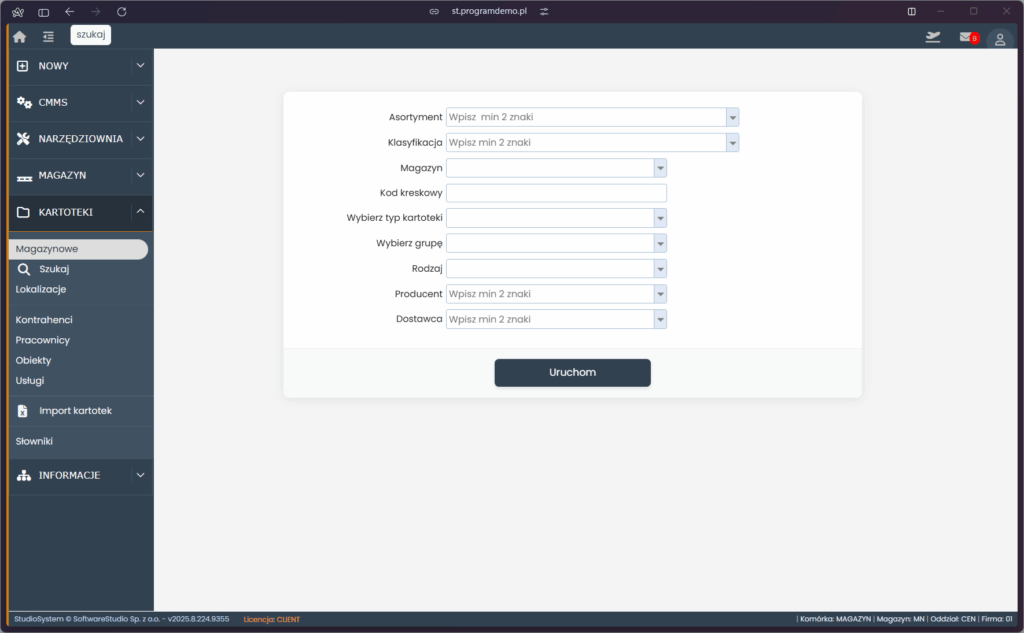The image size is (1024, 633).
Task: Click the sidebar collapse icon next to home
Action: [47, 35]
